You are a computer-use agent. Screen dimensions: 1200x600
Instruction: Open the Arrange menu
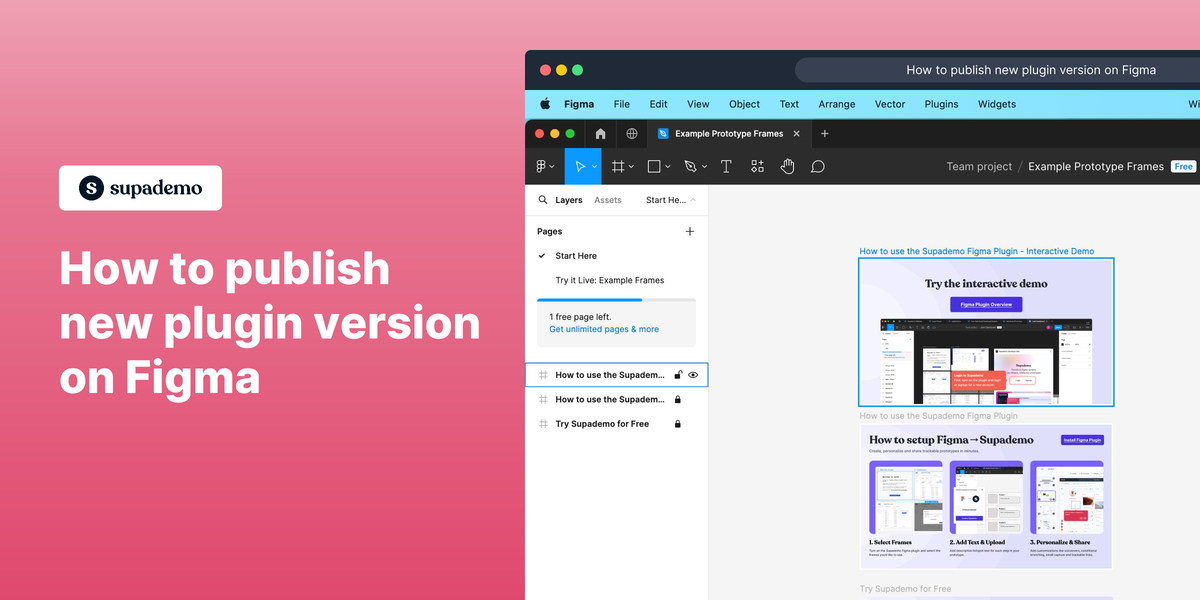(x=837, y=104)
